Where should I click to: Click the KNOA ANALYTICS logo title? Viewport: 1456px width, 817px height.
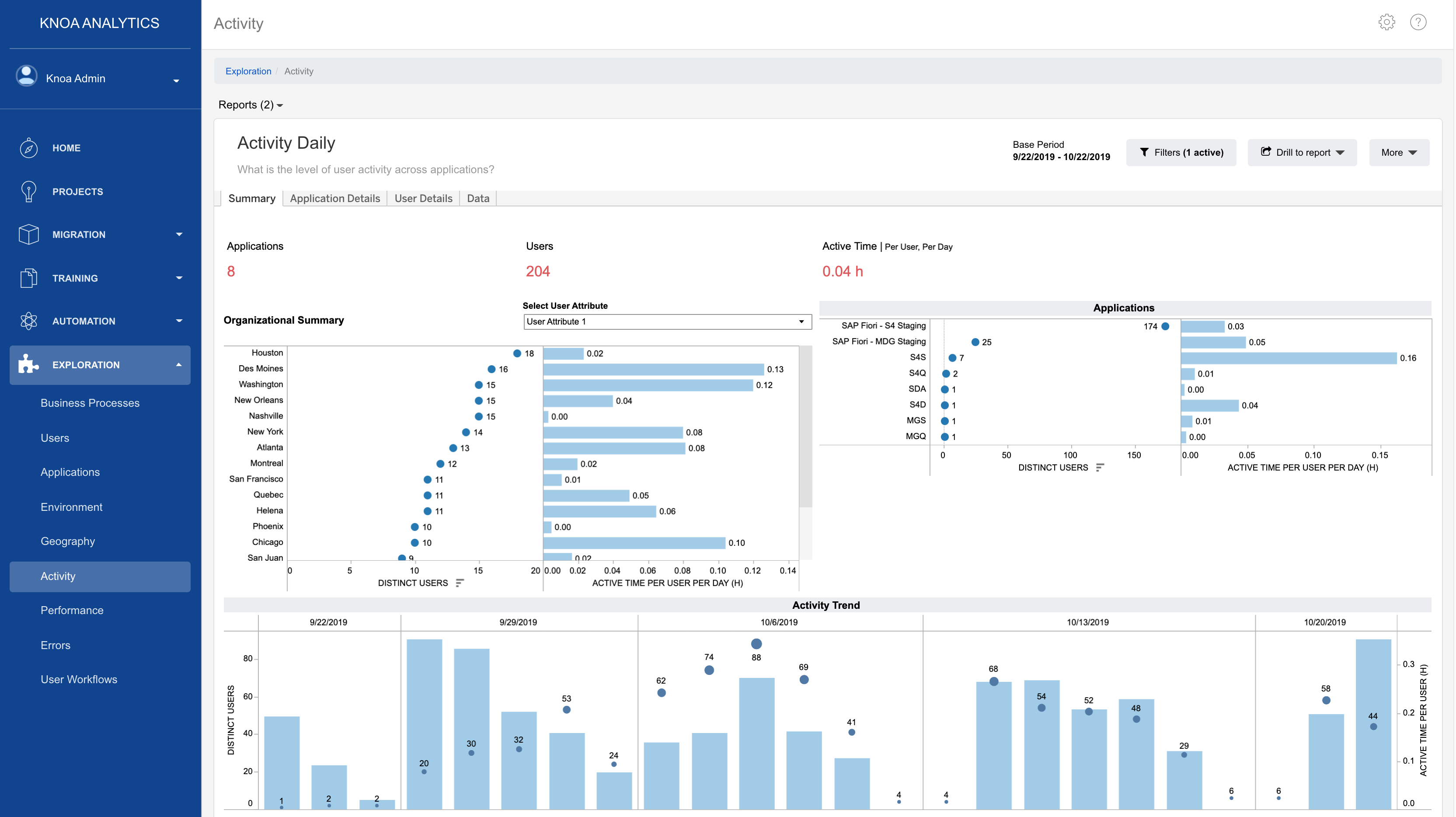pos(100,23)
